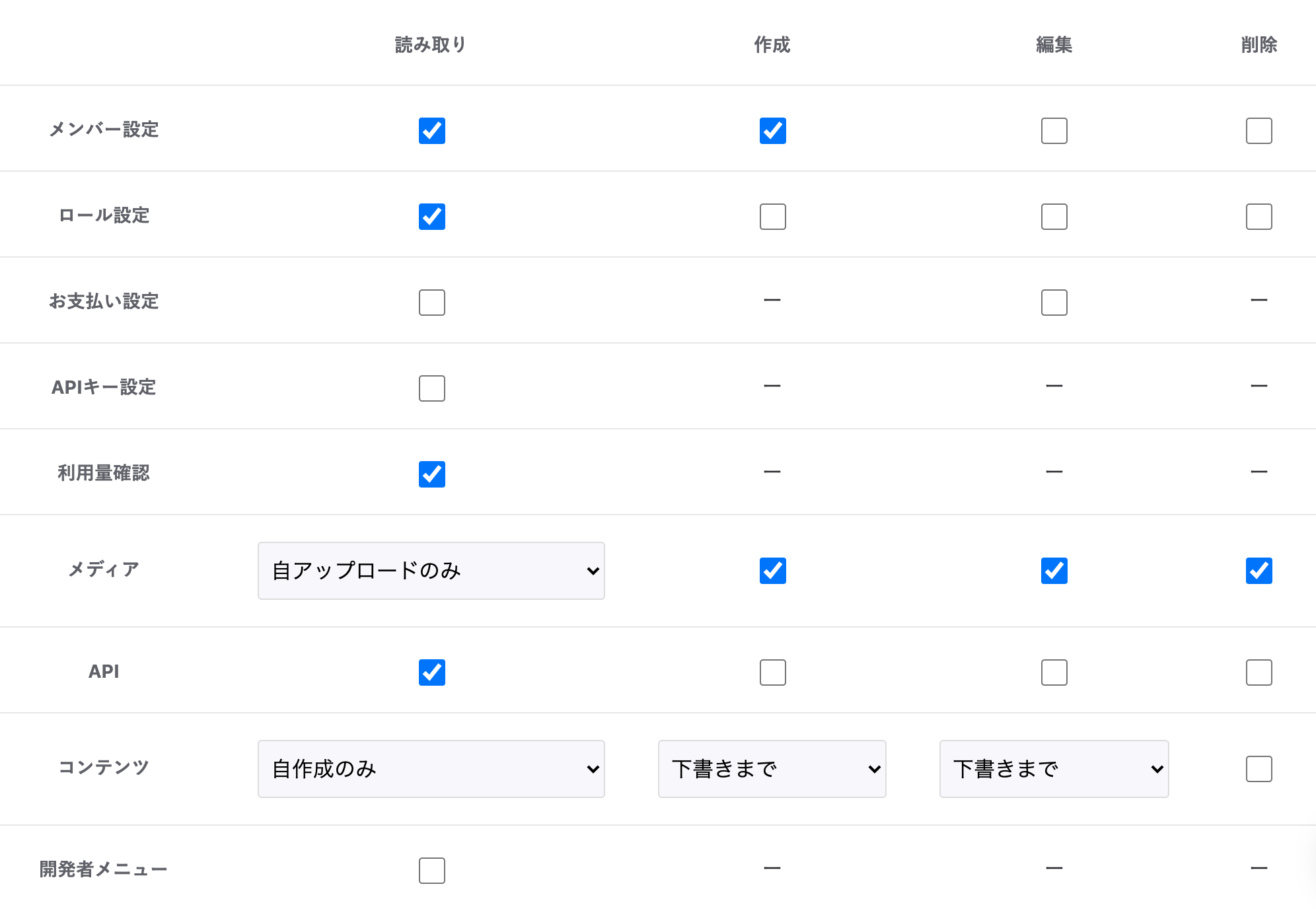Expand コンテンツ 編集 dropdown 下書きまで
The height and width of the screenshot is (909, 1316).
(1054, 769)
